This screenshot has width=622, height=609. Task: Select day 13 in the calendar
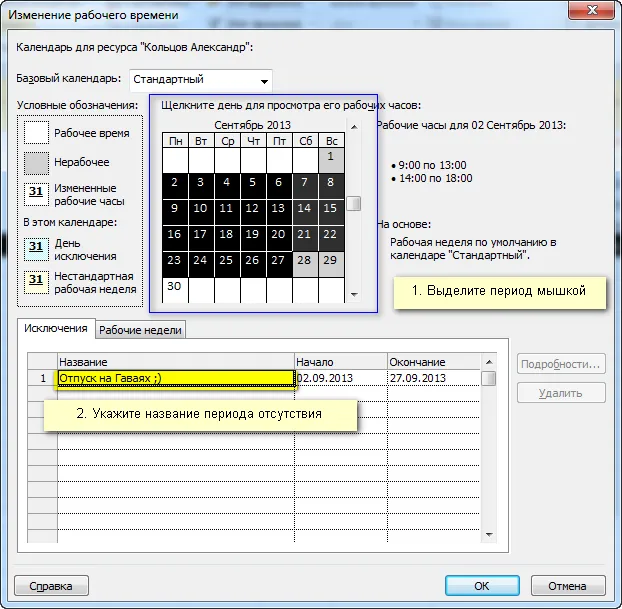(x=279, y=212)
